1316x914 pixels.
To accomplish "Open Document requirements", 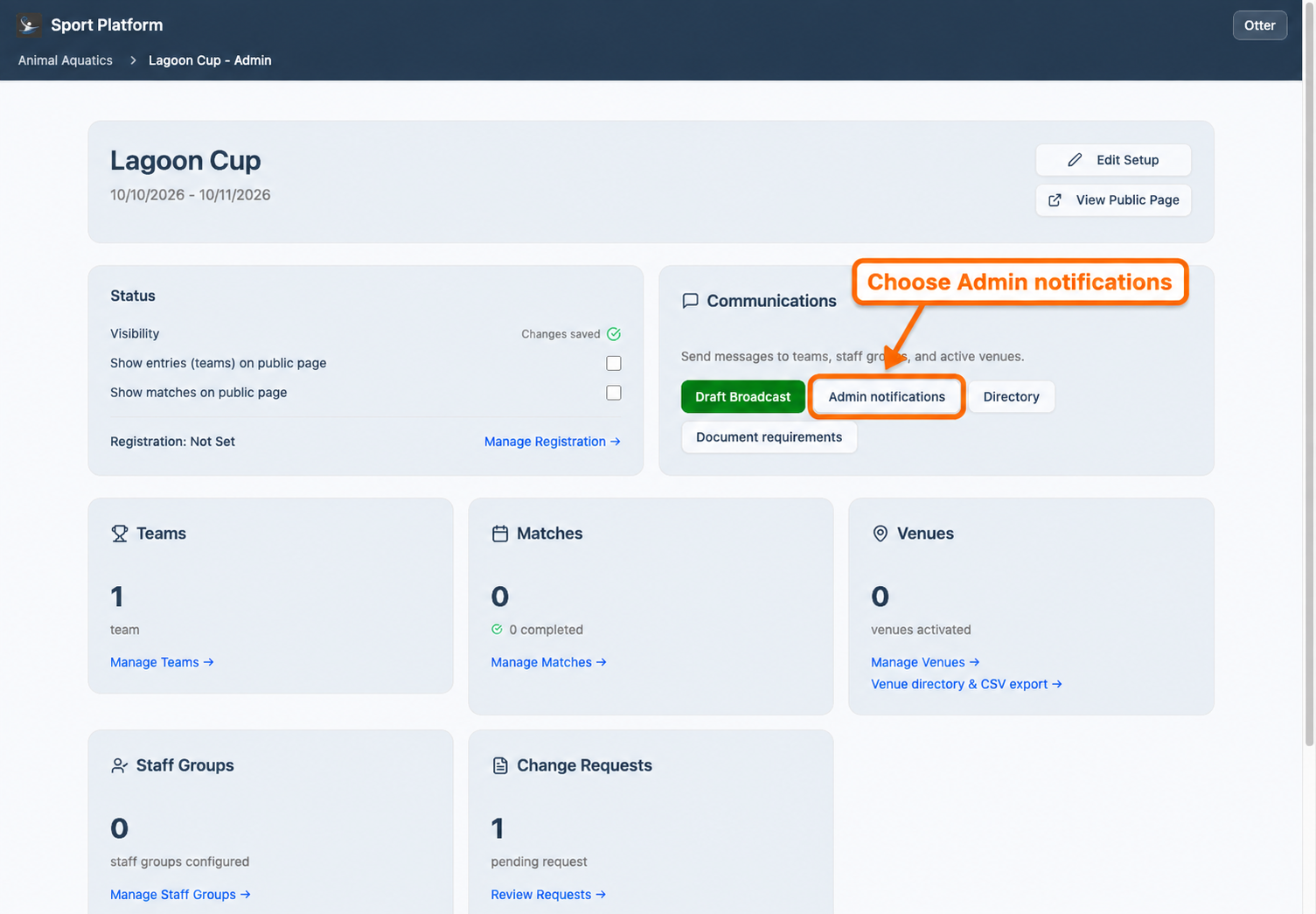I will coord(769,437).
